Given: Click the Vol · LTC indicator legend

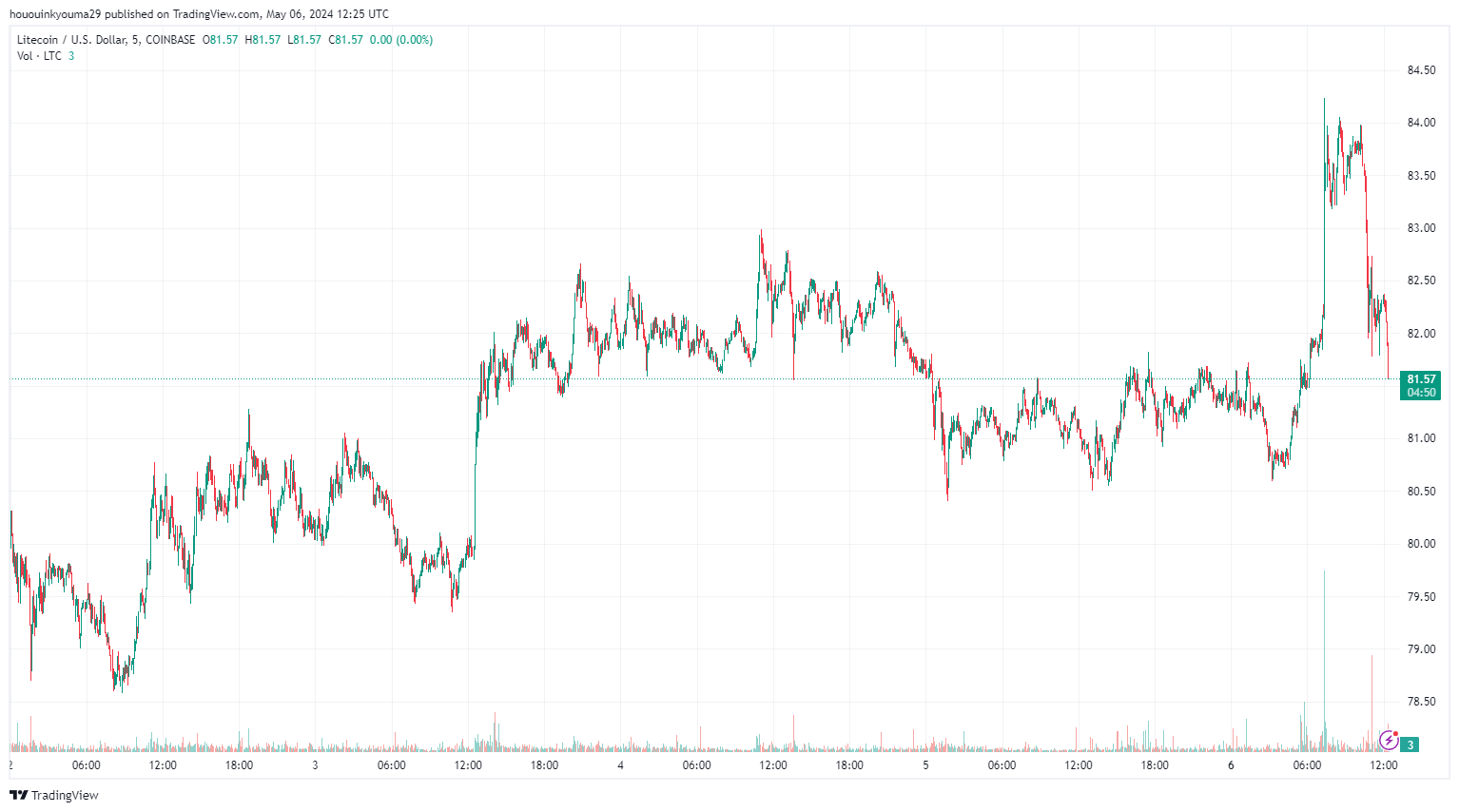Looking at the screenshot, I should [x=39, y=56].
